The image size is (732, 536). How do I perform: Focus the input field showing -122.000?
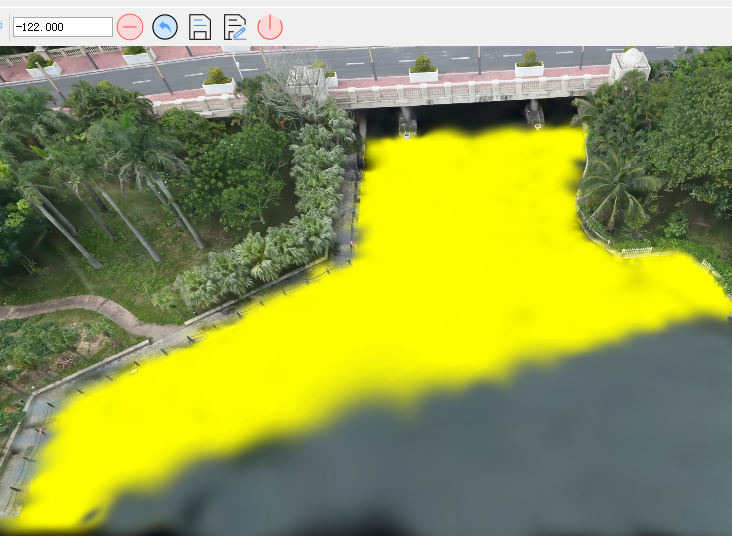(62, 27)
